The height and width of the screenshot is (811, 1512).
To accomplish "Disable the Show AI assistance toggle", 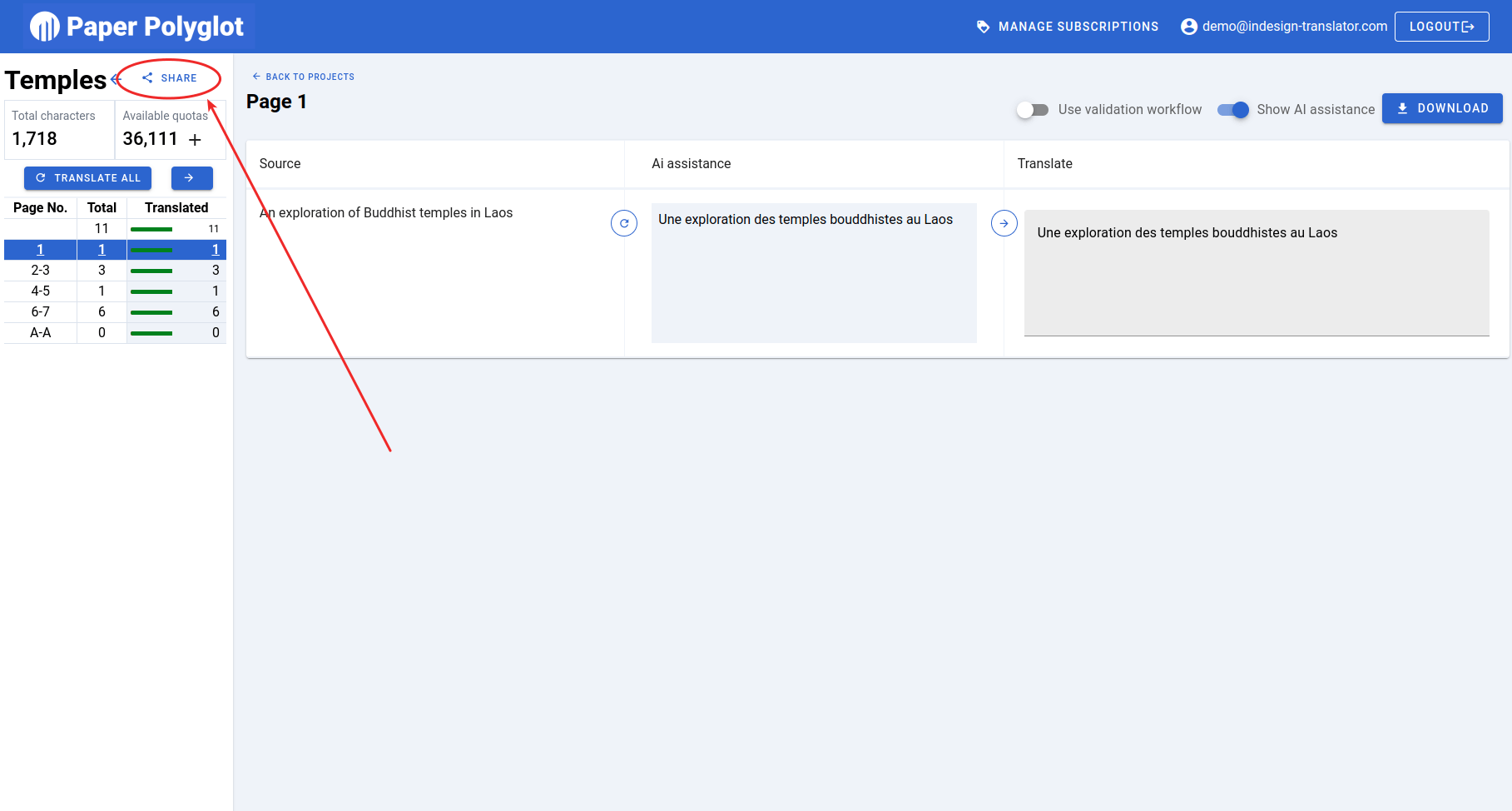I will click(1232, 109).
